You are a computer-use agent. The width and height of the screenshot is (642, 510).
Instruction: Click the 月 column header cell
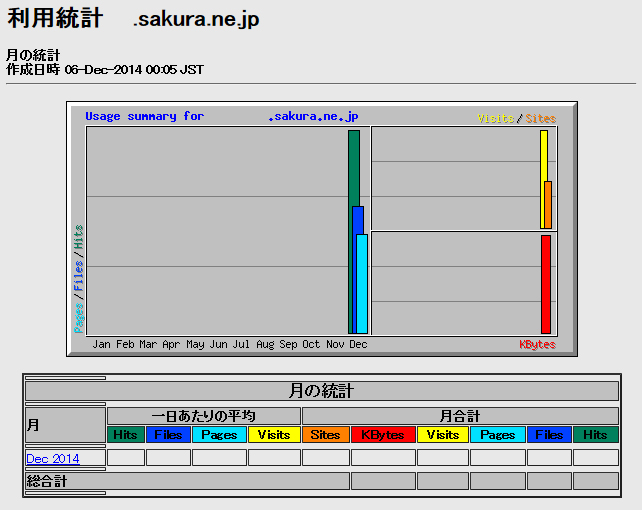pyautogui.click(x=65, y=425)
